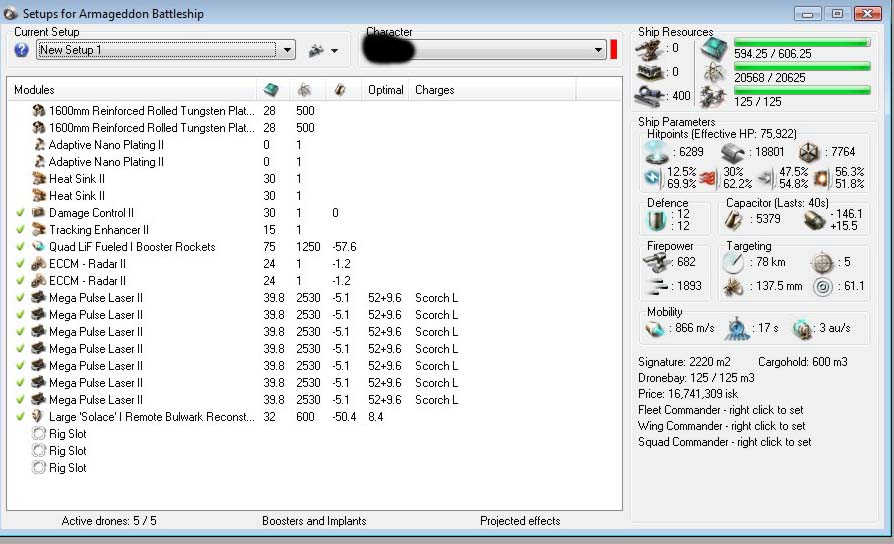This screenshot has height=544, width=894.
Task: Click the Tracking Enhancer II module icon
Action: click(x=38, y=230)
